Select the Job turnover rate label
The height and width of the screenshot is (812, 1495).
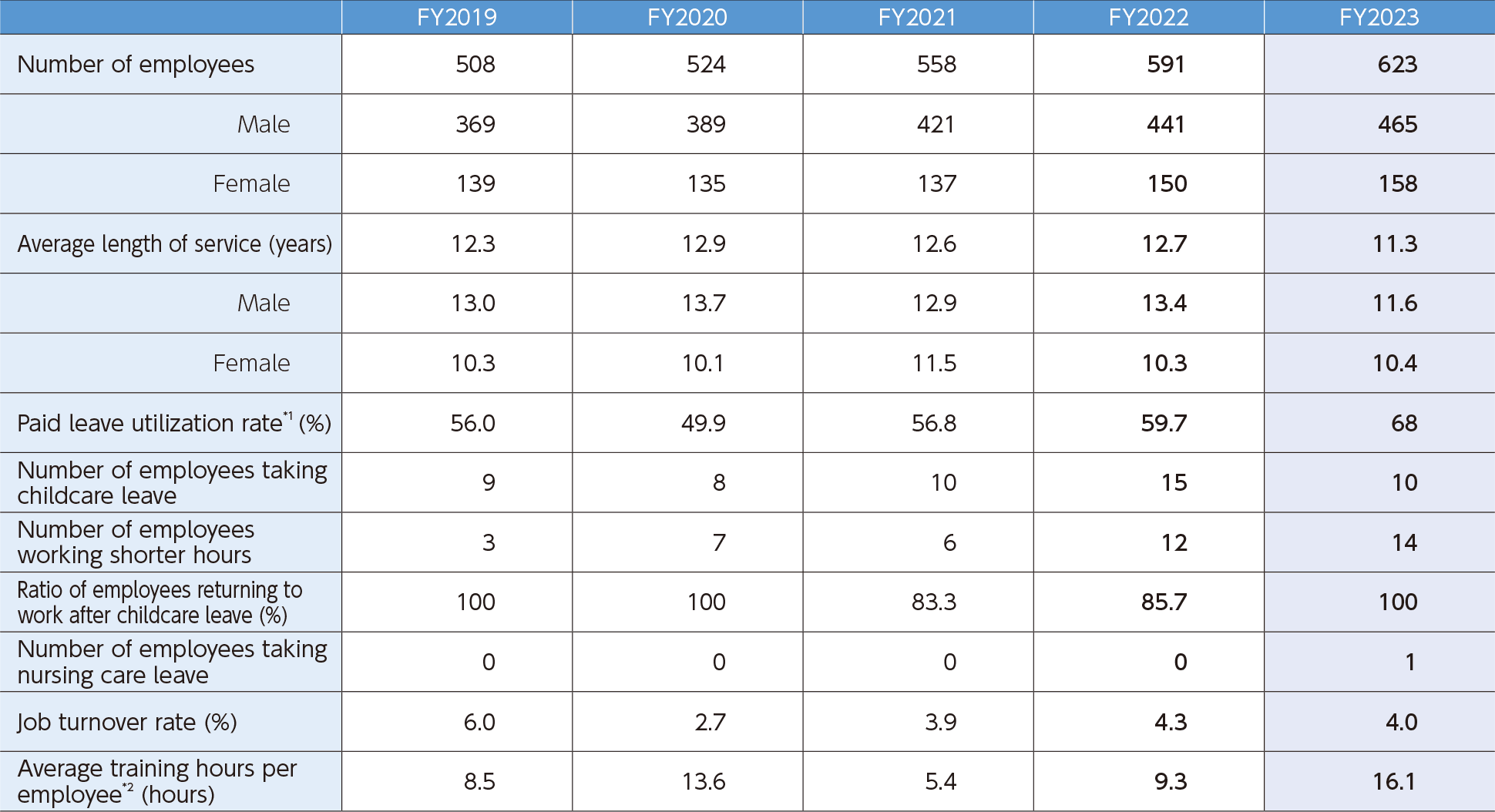[127, 722]
